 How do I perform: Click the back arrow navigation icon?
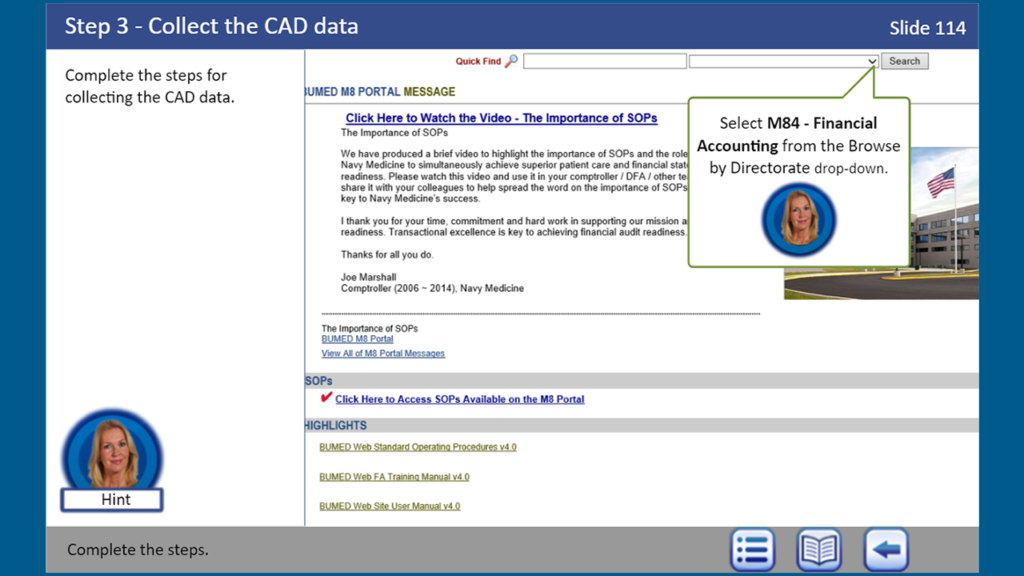point(885,550)
